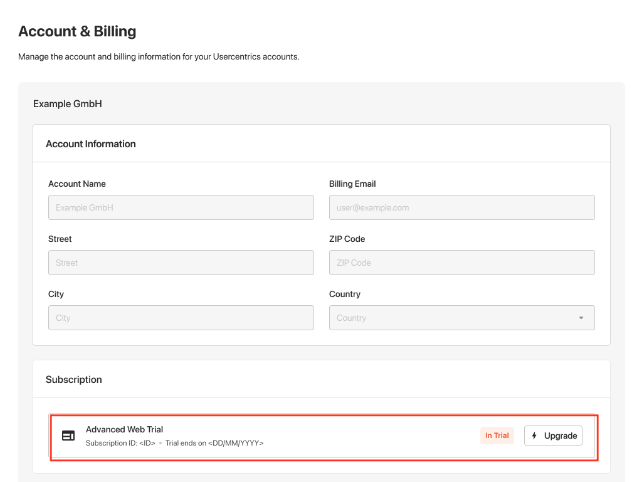Click the Account Information section header
The image size is (644, 482).
tap(91, 144)
